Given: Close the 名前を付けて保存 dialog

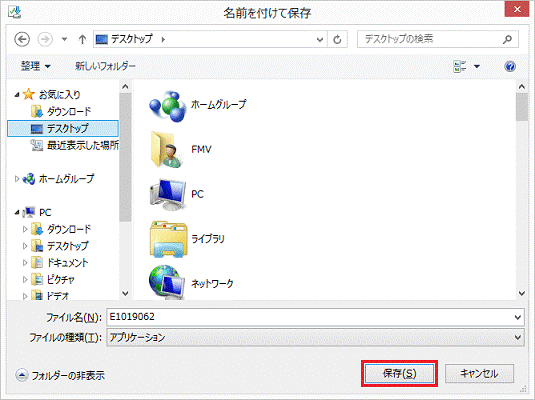Looking at the screenshot, I should click(517, 9).
